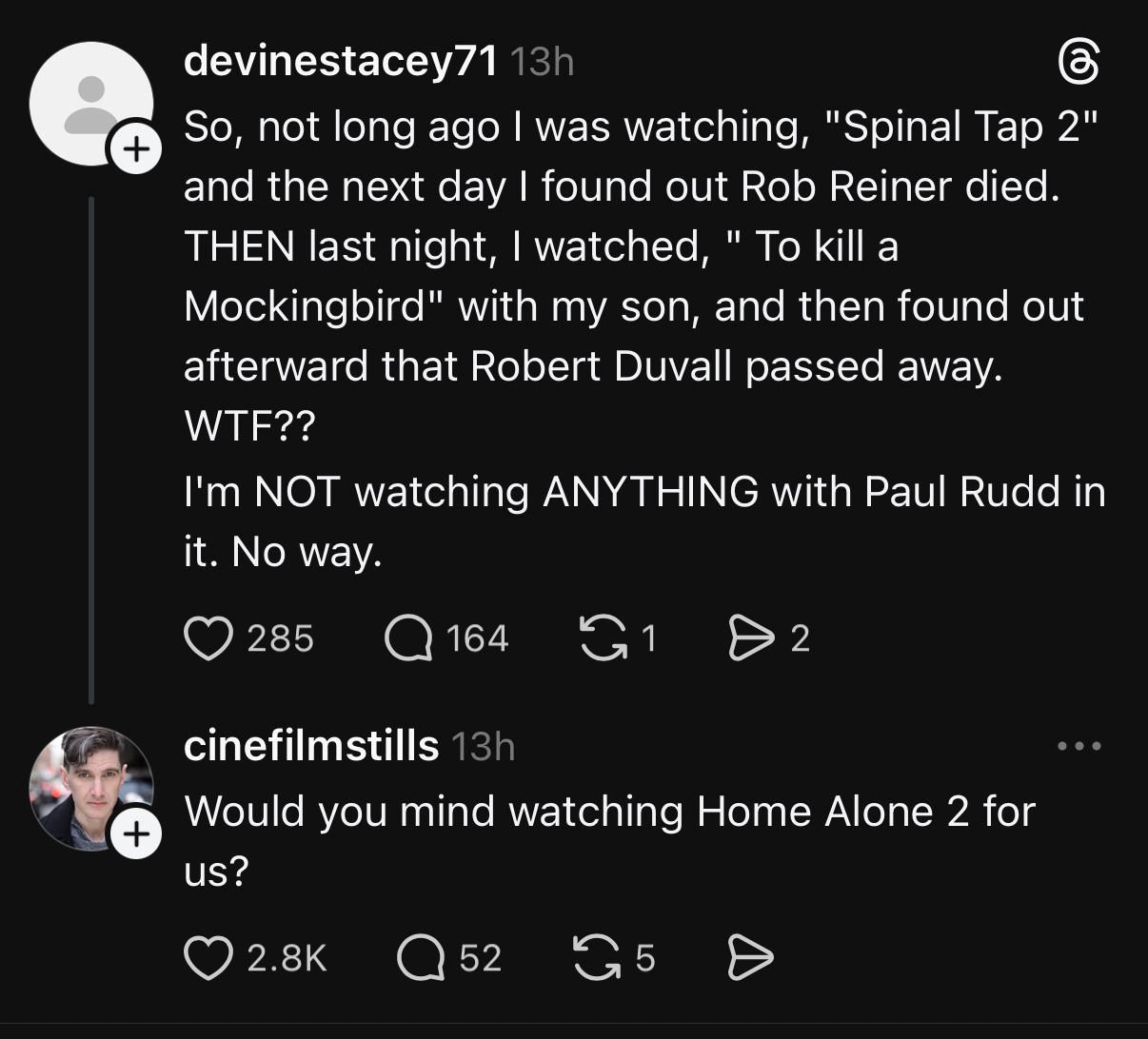
Task: Share devinestacey71's post via the send icon
Action: click(x=751, y=637)
